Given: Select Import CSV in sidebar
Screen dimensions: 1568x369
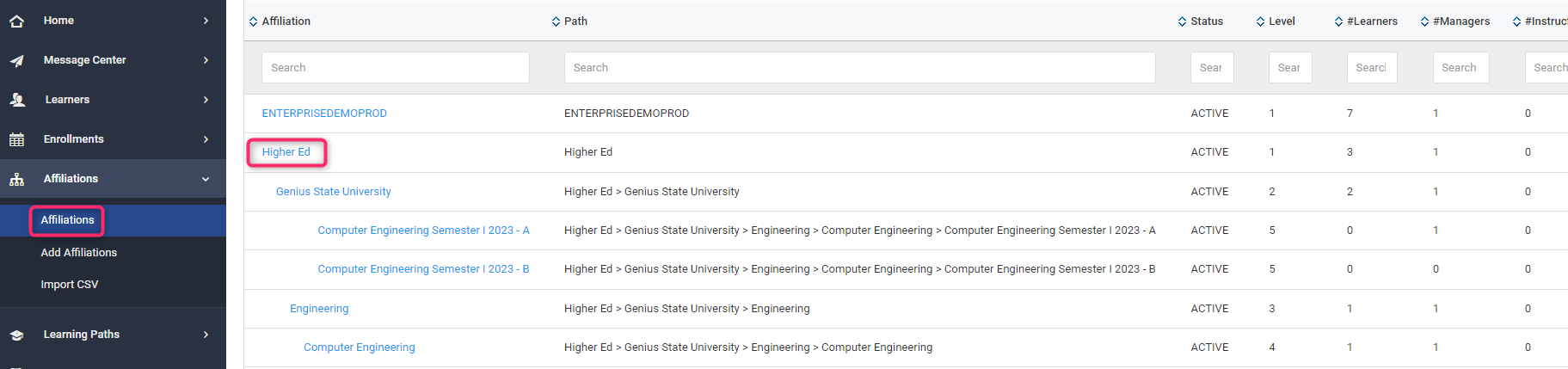Looking at the screenshot, I should 69,285.
